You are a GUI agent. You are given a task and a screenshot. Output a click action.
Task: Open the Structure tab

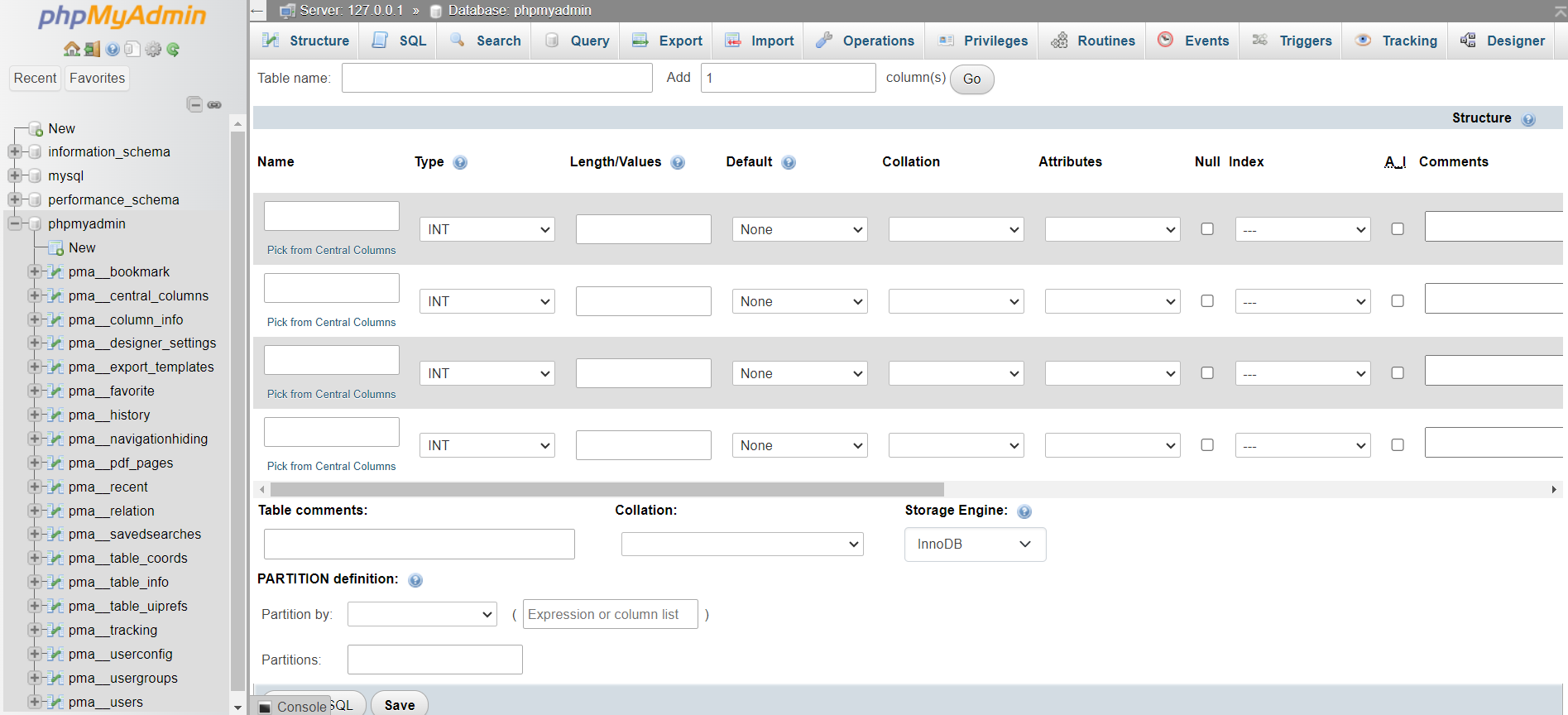pos(305,41)
